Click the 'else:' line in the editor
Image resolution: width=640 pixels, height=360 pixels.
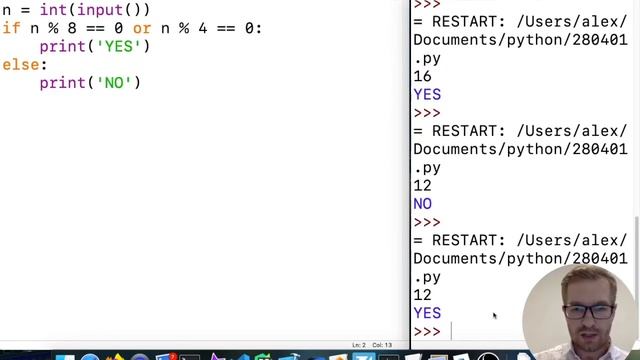[x=25, y=65]
